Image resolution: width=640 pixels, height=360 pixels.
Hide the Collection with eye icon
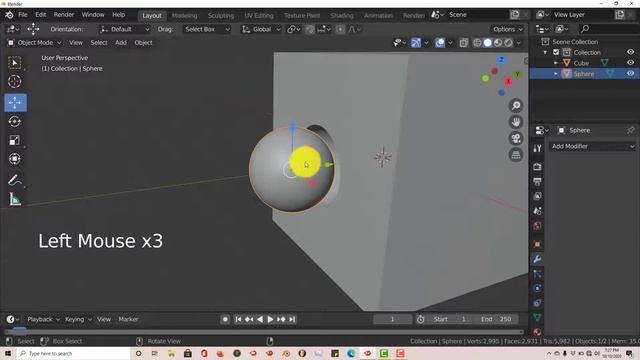pyautogui.click(x=631, y=52)
